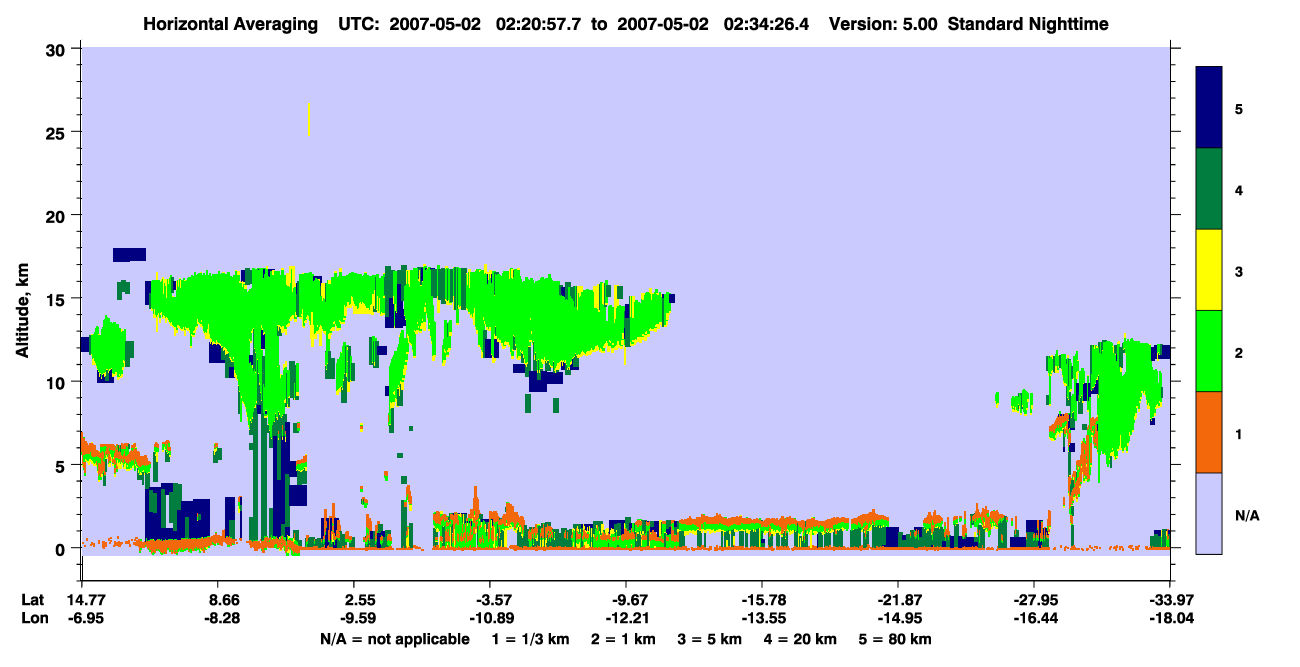Click the y-axis tick label 20

[58, 215]
